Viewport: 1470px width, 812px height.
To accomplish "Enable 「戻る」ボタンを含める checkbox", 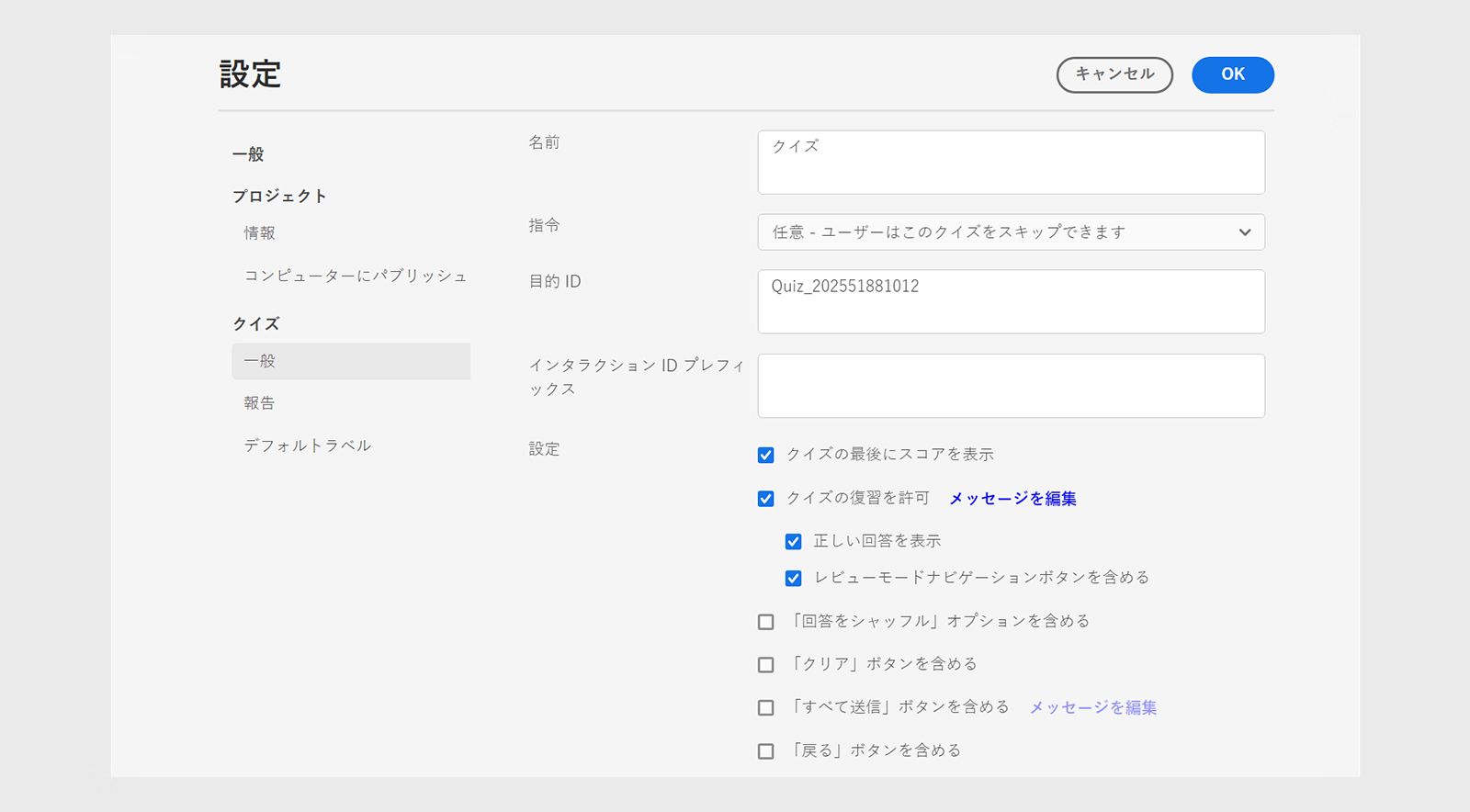I will click(765, 750).
